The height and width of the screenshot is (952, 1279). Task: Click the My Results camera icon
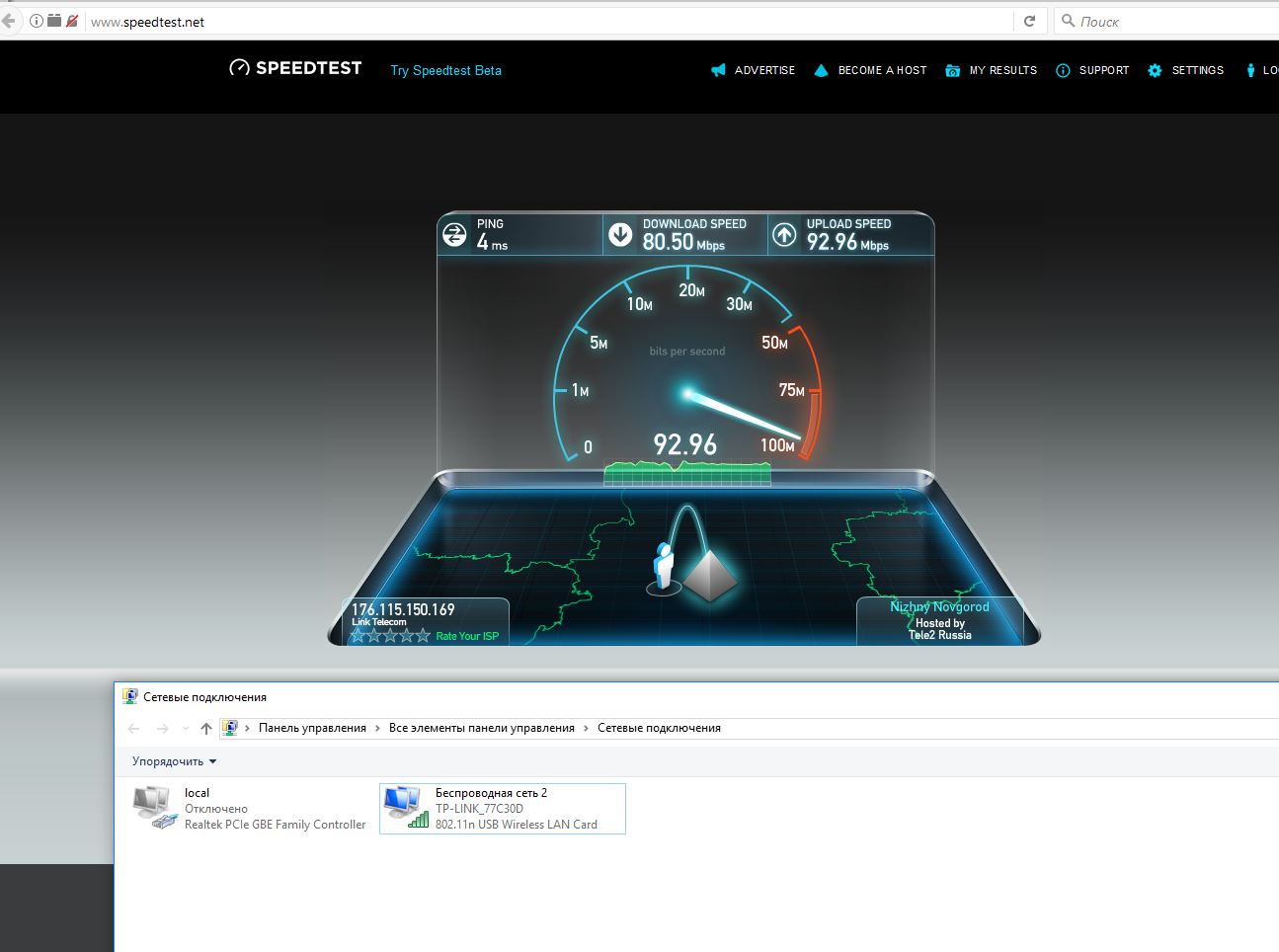(x=952, y=70)
